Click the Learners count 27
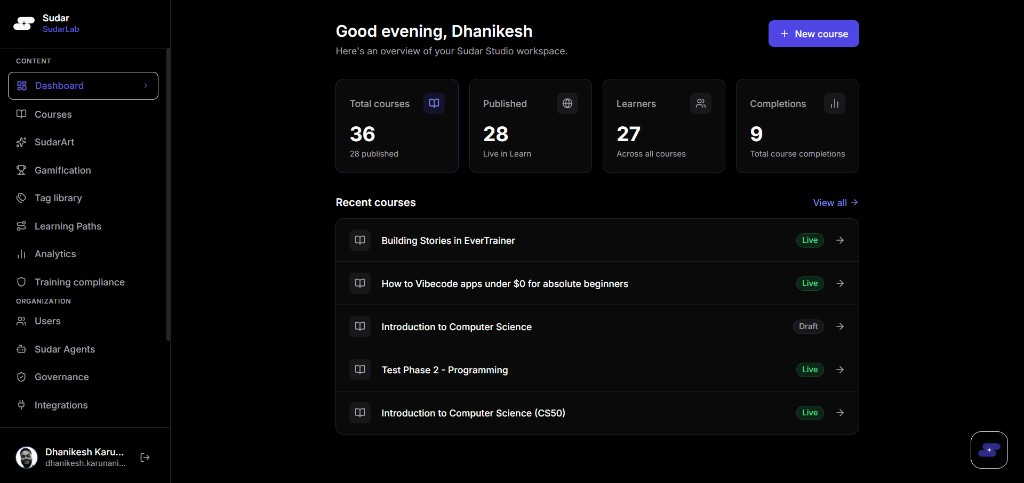The height and width of the screenshot is (483, 1024). (629, 134)
